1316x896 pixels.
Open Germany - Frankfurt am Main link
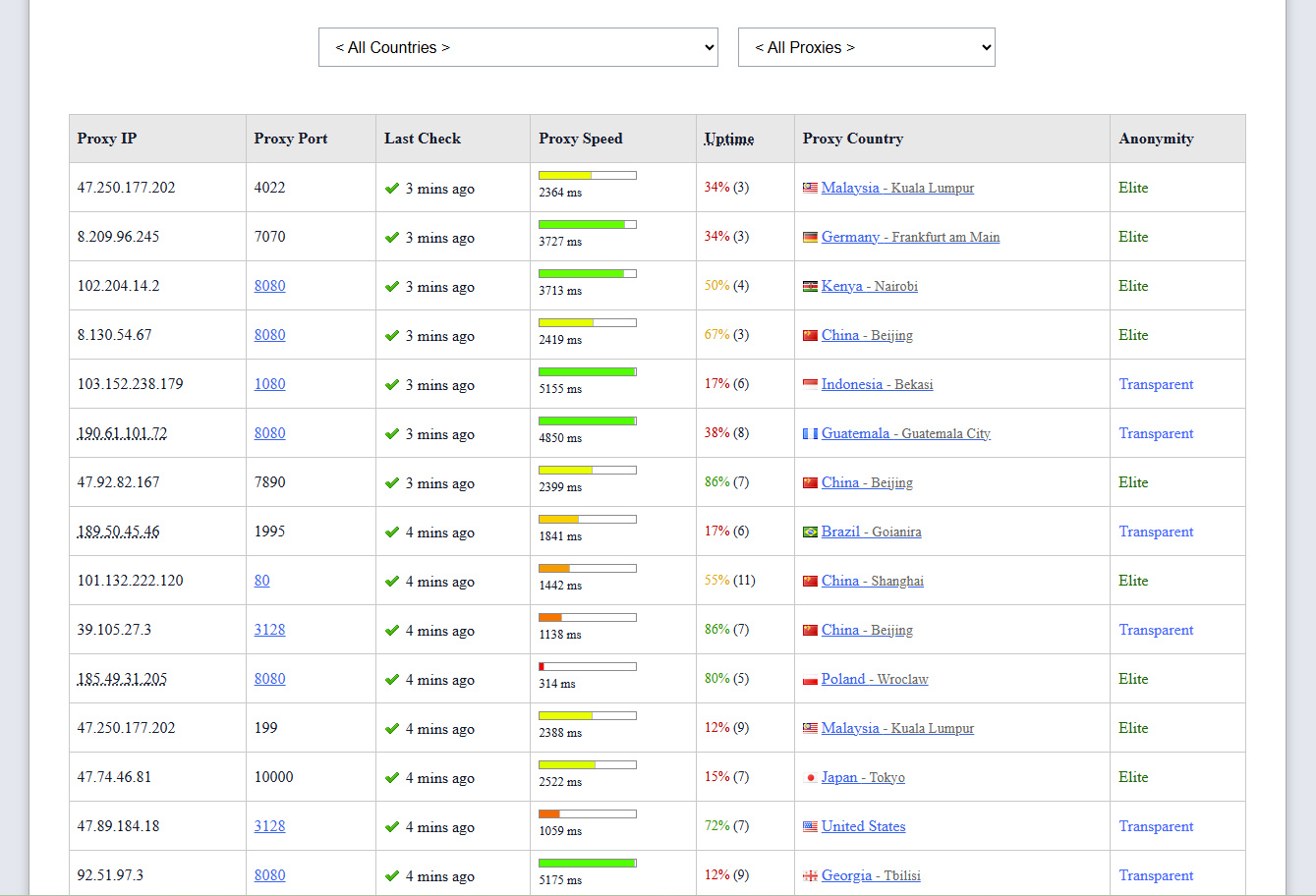(910, 237)
